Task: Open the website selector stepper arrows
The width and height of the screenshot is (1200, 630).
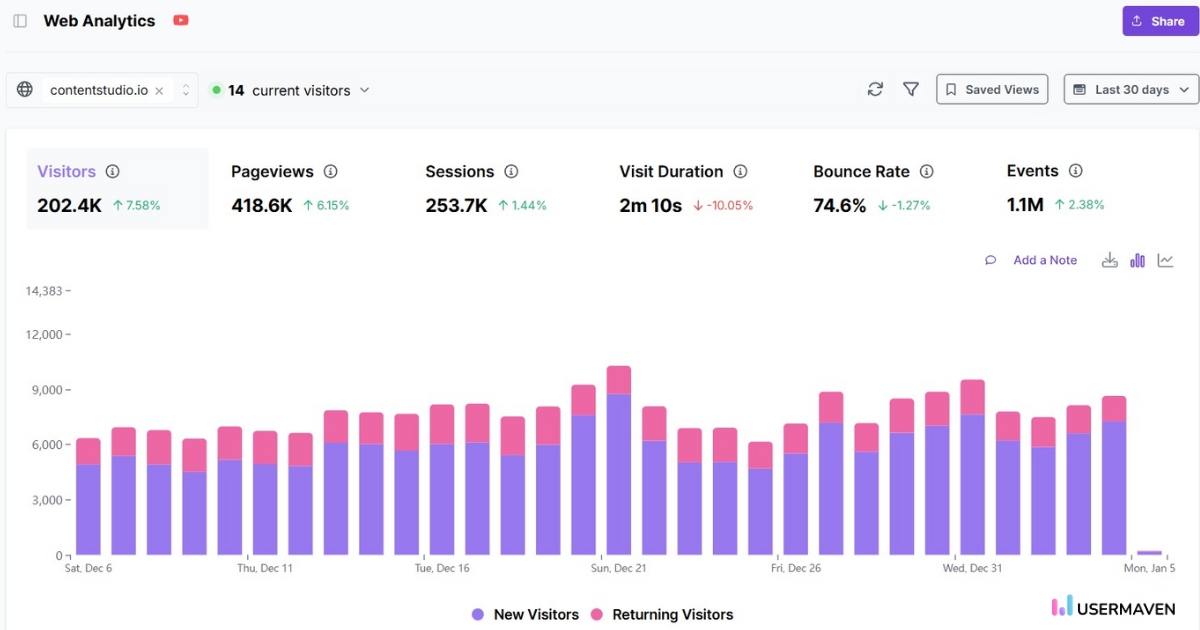Action: click(186, 89)
